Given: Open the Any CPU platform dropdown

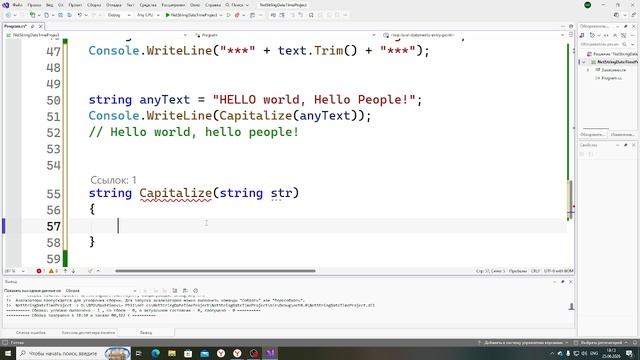Looking at the screenshot, I should point(148,15).
